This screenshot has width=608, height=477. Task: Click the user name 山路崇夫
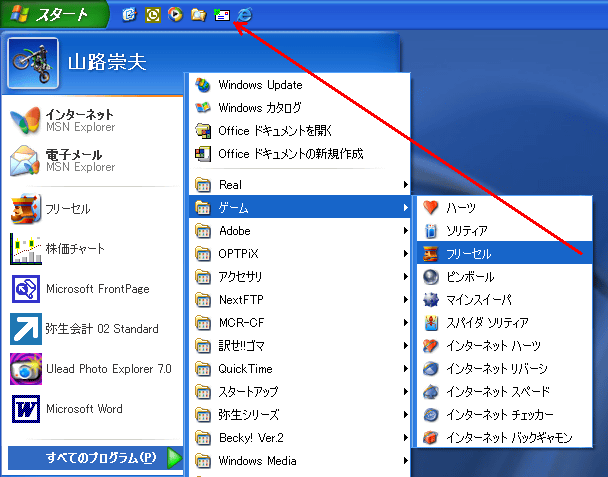tap(107, 62)
